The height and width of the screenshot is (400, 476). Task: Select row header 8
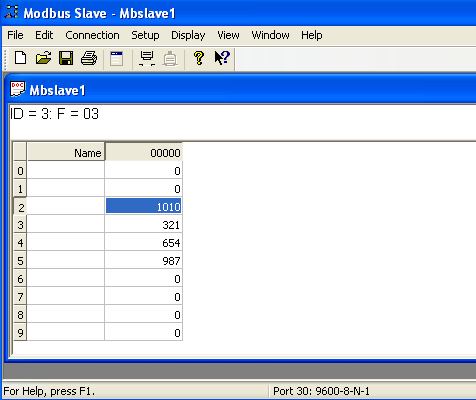(20, 314)
